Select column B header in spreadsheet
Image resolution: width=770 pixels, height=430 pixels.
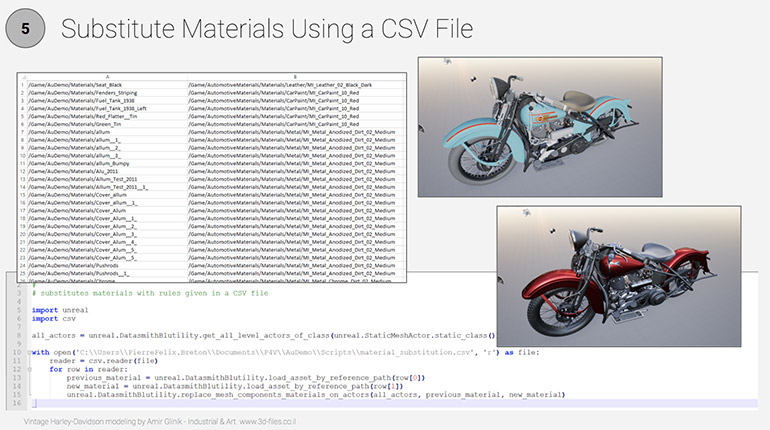296,76
